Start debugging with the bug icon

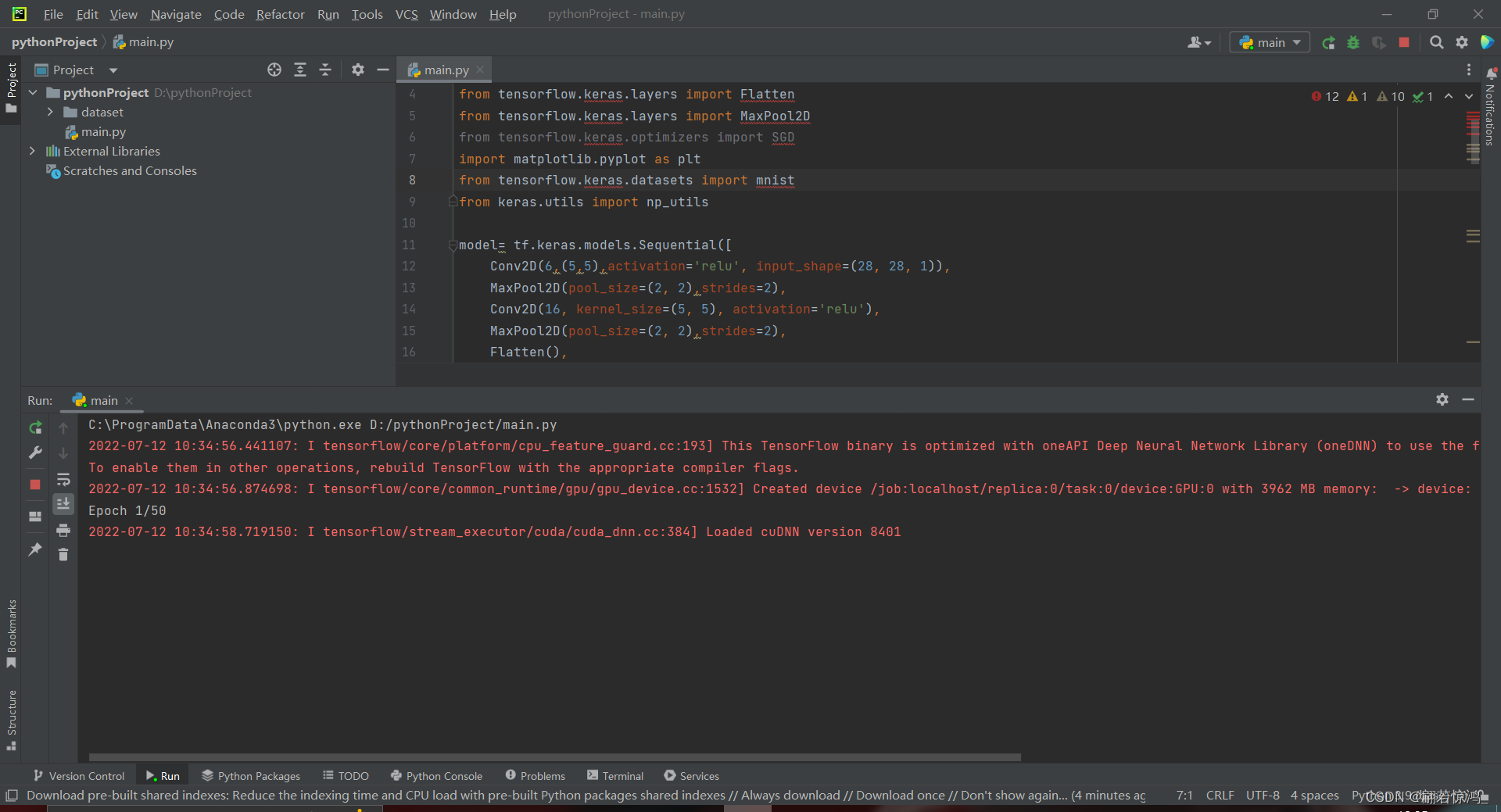coord(1353,42)
